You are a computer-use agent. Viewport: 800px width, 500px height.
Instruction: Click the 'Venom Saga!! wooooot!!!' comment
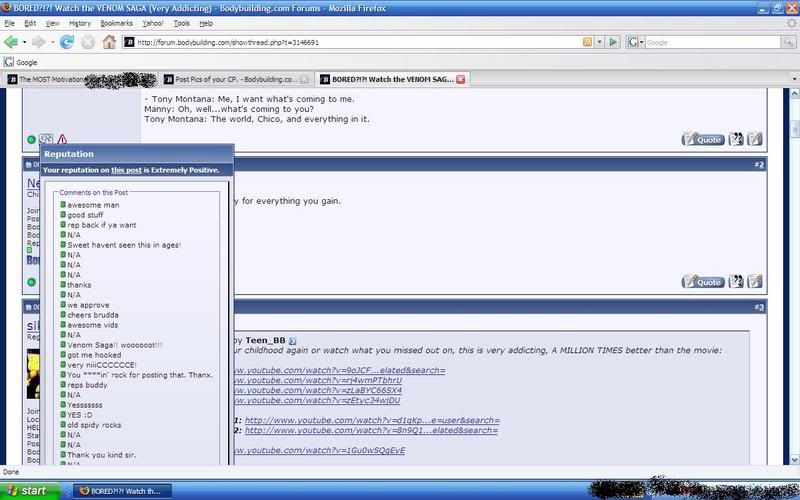(x=115, y=345)
